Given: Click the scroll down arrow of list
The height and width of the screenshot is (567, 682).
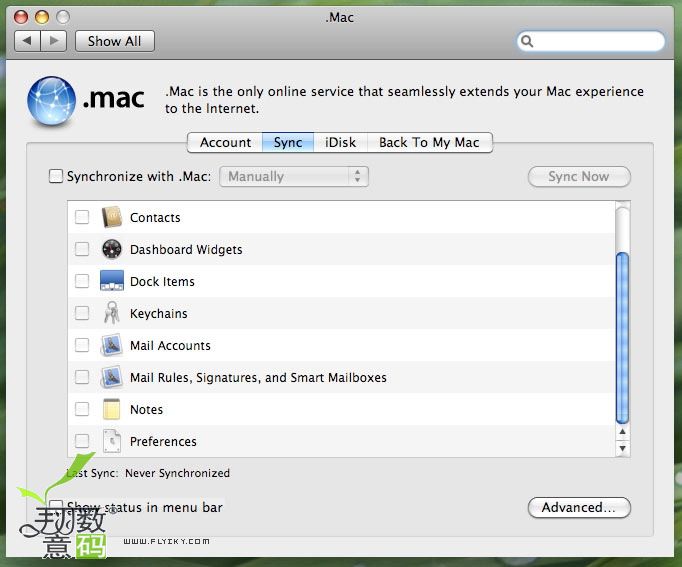Looking at the screenshot, I should (x=622, y=448).
